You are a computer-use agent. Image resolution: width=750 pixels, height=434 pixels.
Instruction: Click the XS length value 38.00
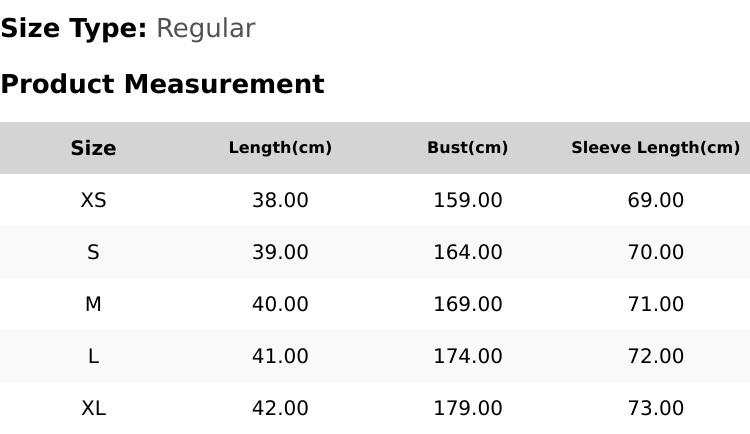(x=280, y=200)
